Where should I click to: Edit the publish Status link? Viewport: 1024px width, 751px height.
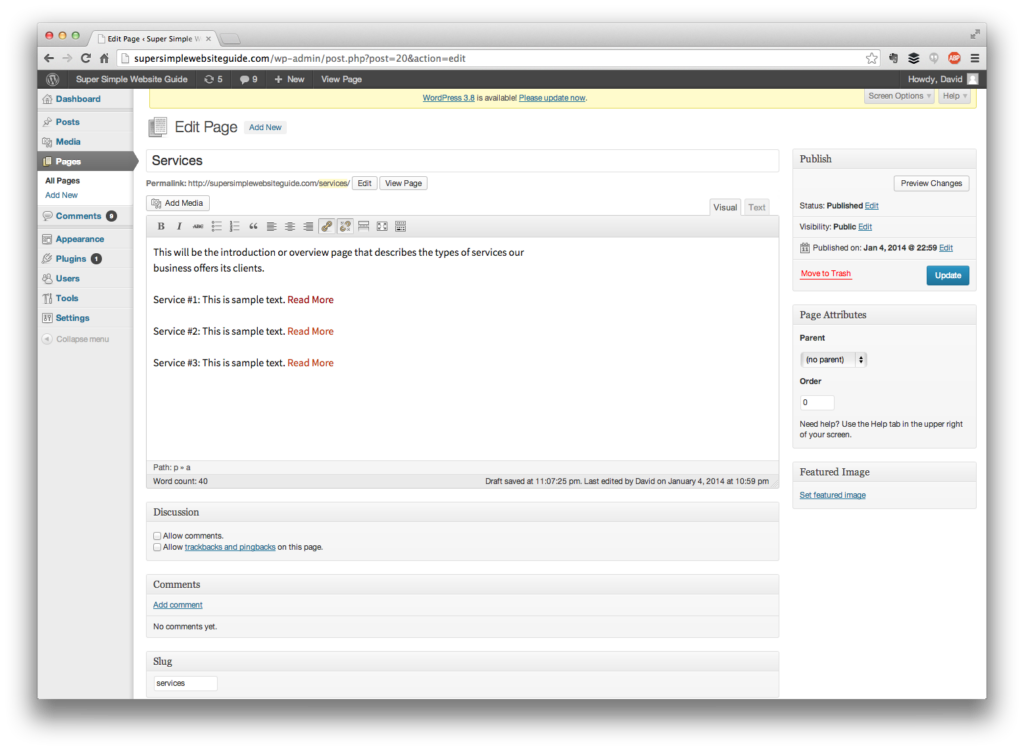pyautogui.click(x=872, y=206)
